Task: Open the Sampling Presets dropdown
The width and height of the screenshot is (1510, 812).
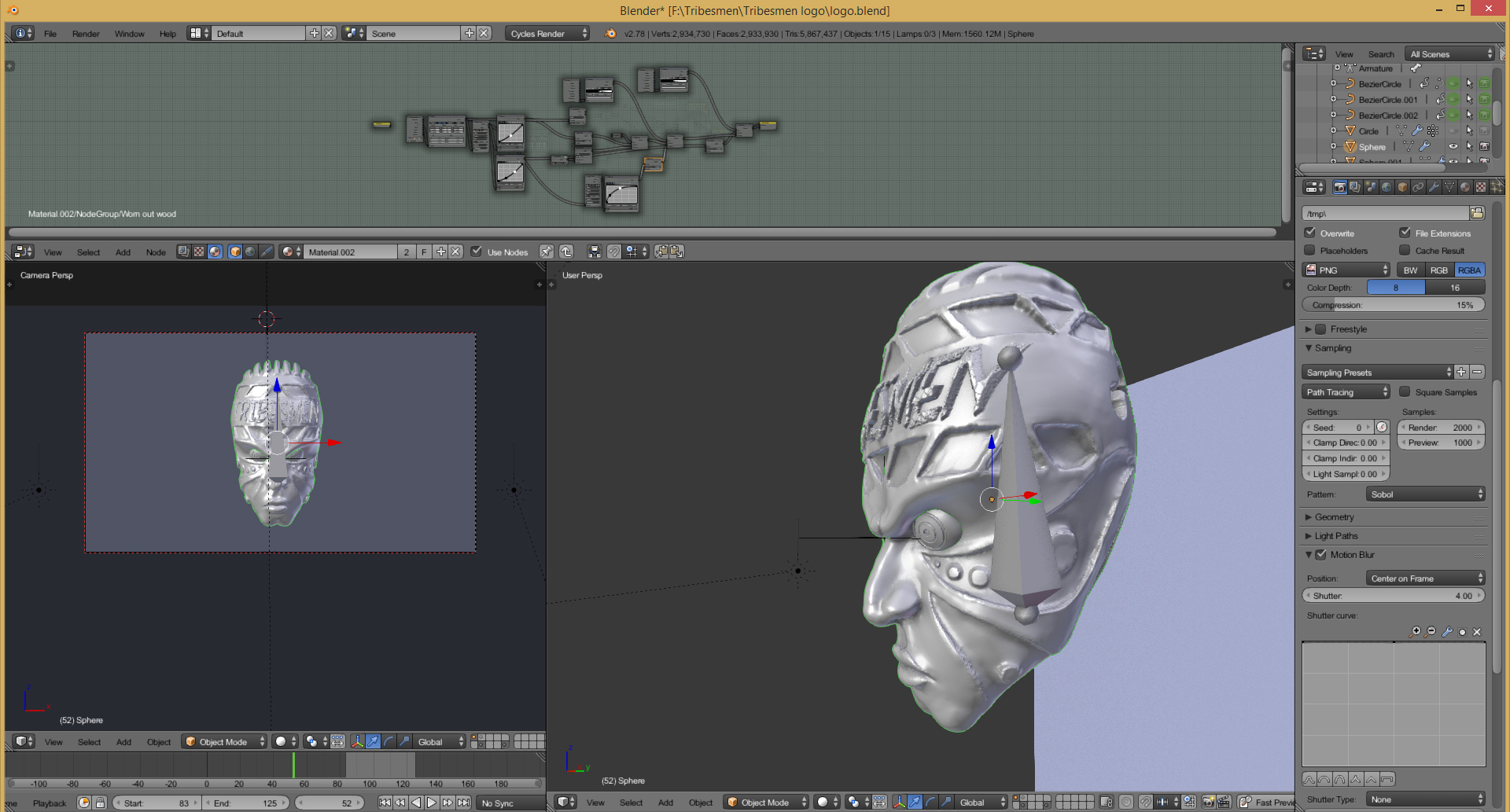Action: [1378, 372]
